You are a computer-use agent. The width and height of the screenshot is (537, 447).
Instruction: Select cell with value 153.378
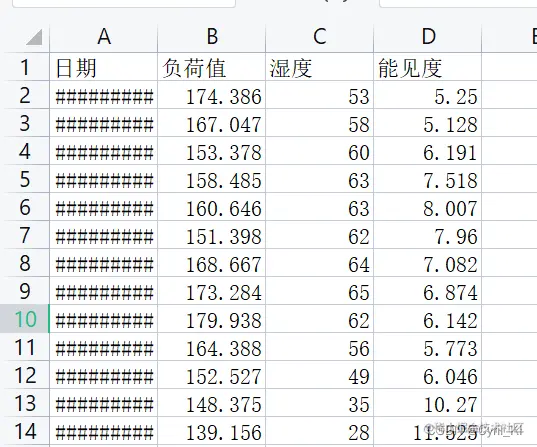click(211, 151)
